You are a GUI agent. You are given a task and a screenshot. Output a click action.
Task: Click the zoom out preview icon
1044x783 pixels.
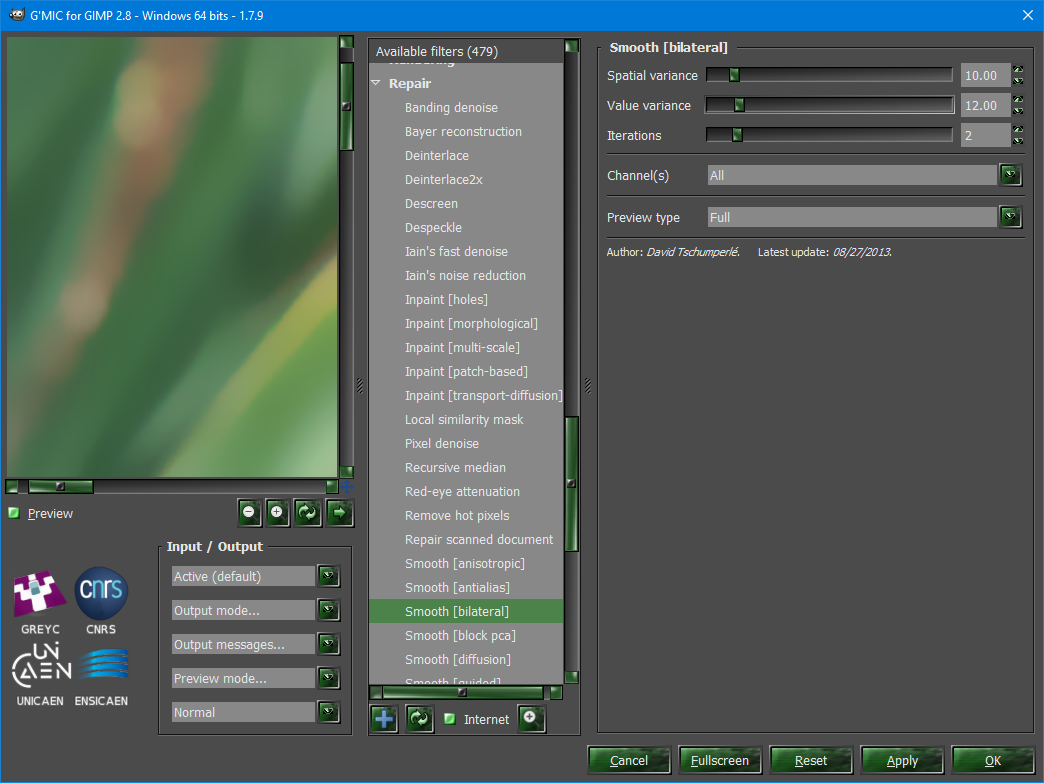pos(249,513)
